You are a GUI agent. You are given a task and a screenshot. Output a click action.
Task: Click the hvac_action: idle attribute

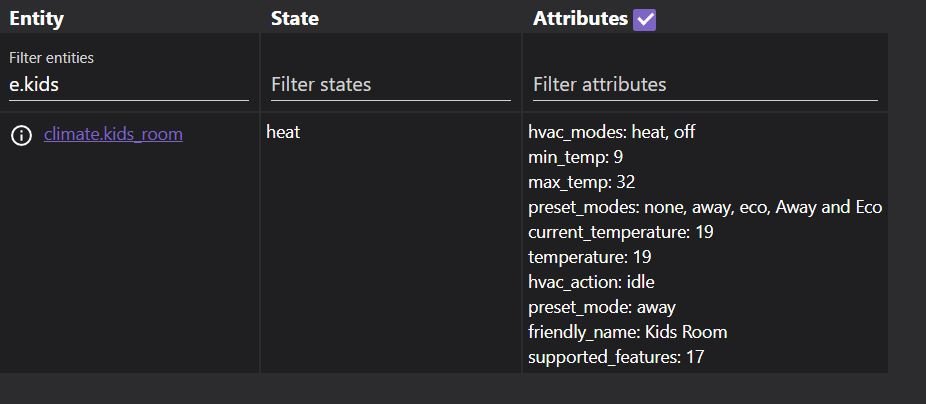click(591, 282)
